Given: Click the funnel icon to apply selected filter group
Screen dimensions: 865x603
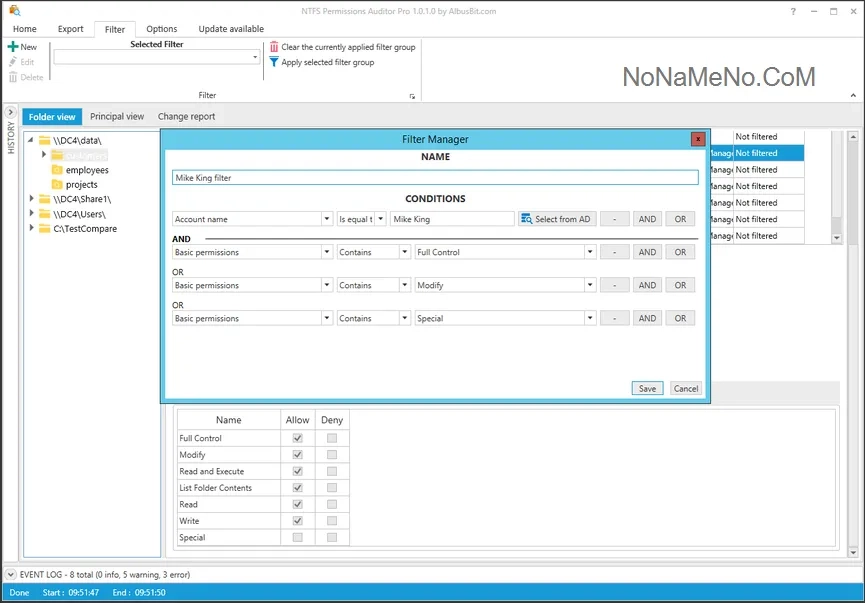Looking at the screenshot, I should [274, 62].
